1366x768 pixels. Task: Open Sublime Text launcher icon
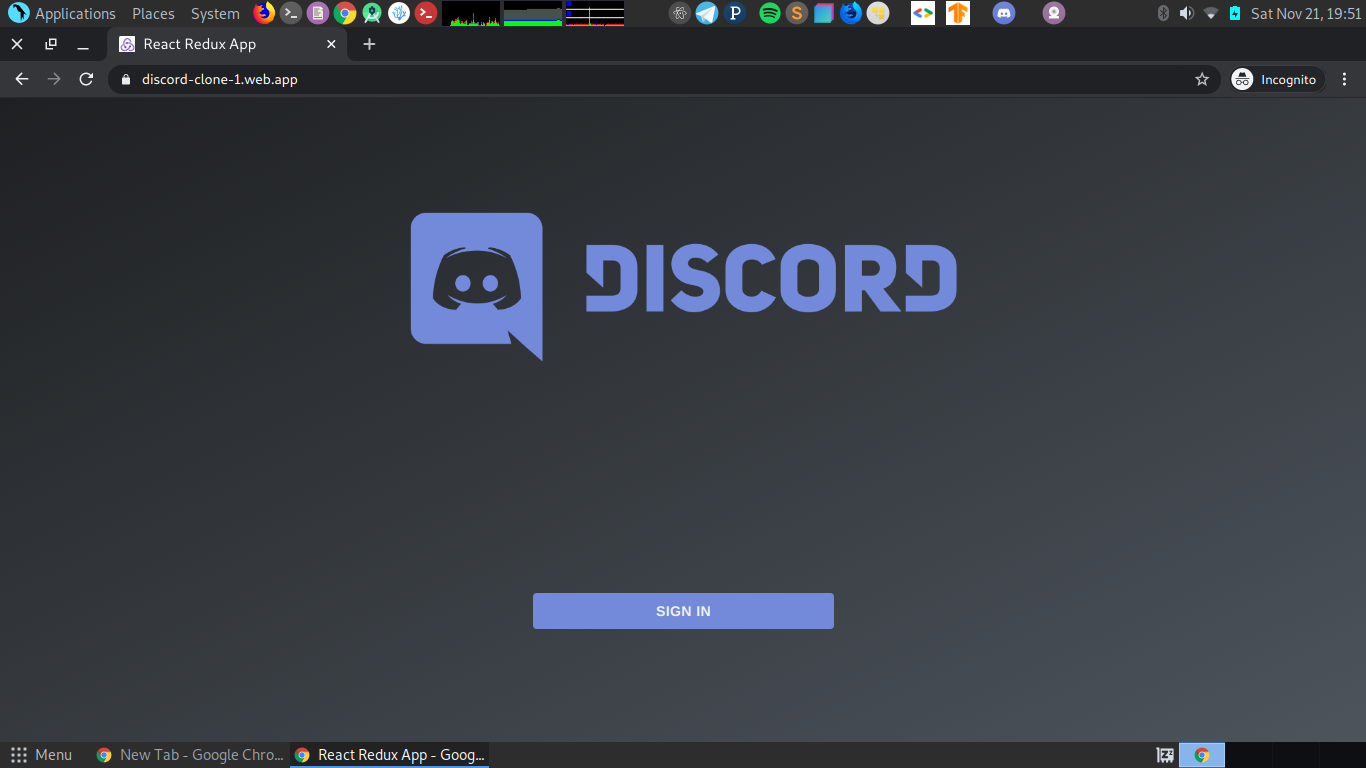(797, 13)
